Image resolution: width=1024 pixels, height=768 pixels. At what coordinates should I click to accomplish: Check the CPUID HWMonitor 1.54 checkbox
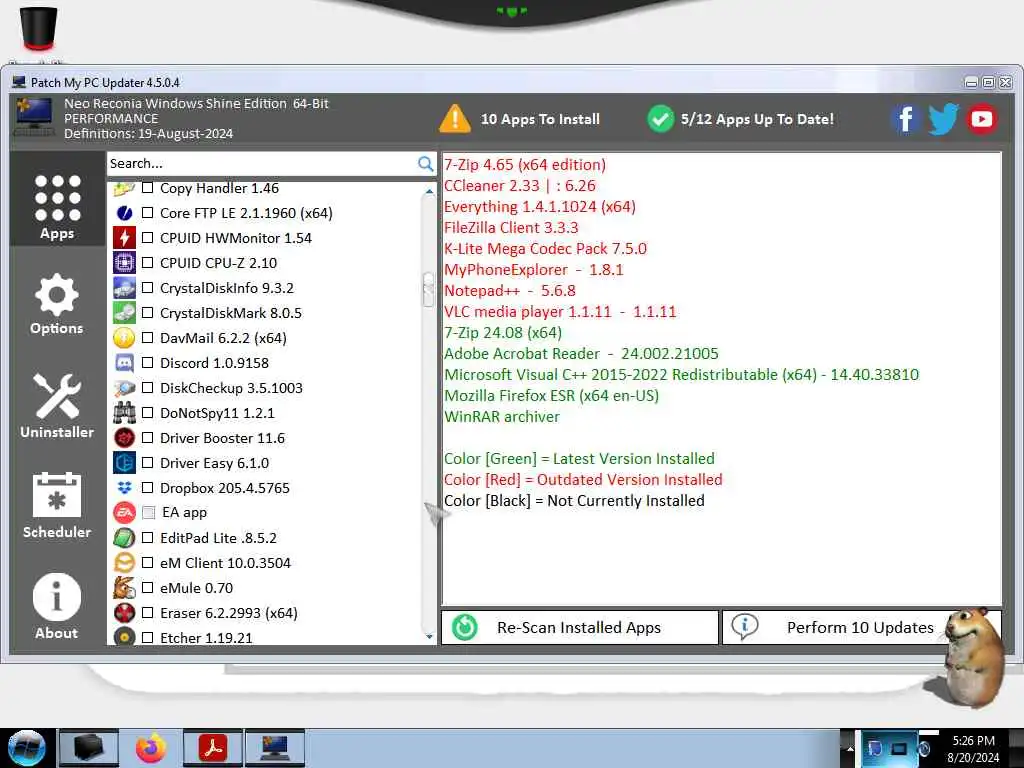click(148, 238)
